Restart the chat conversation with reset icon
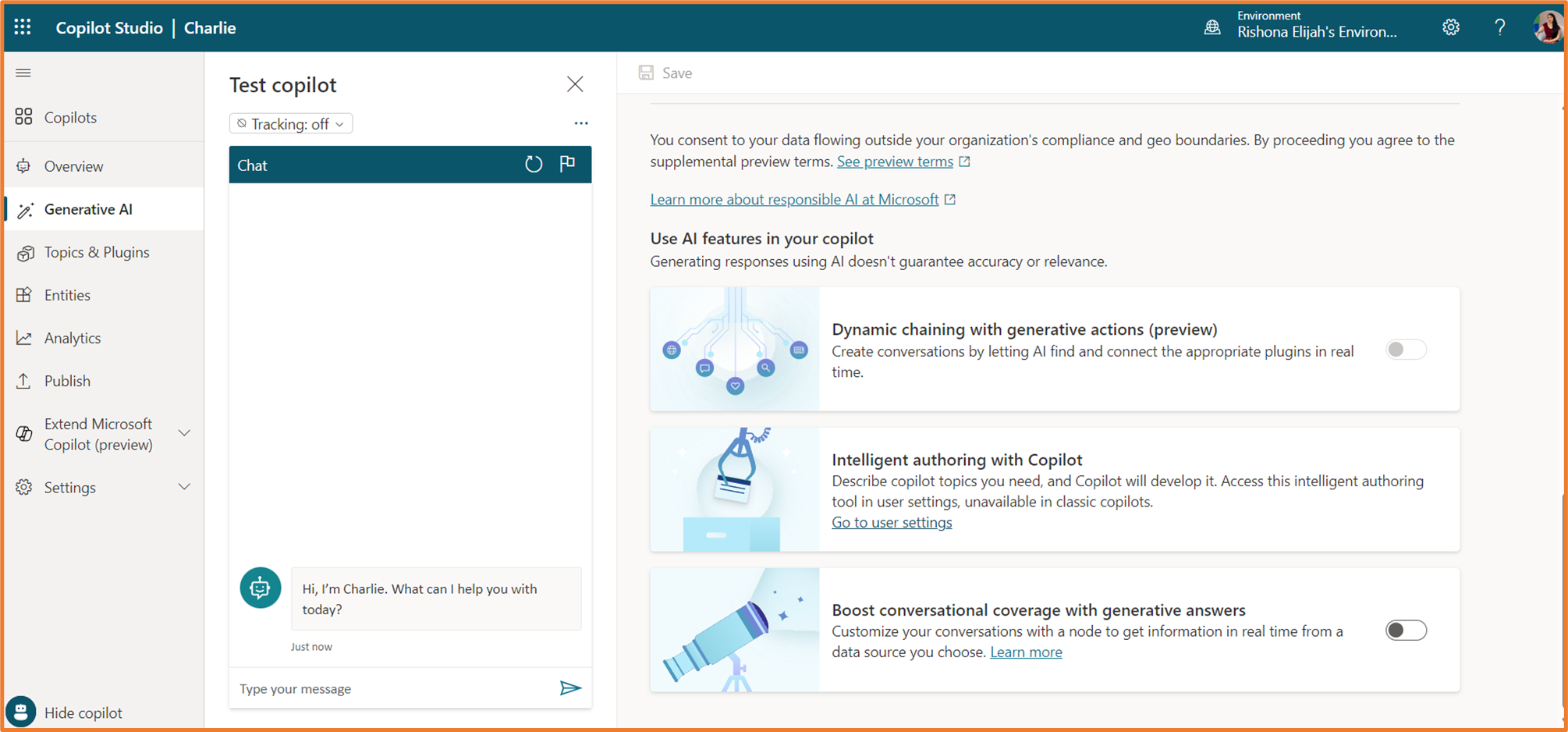The height and width of the screenshot is (732, 1568). [533, 165]
